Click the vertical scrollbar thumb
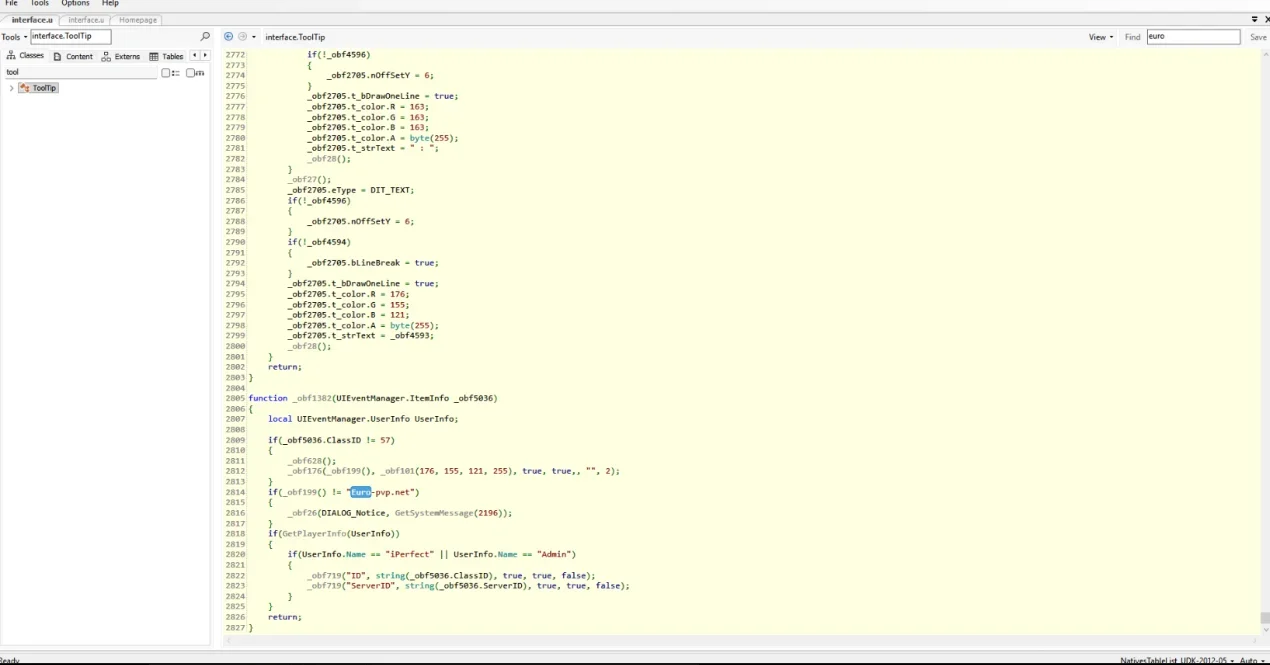Viewport: 1270px width, 665px height. click(1264, 618)
